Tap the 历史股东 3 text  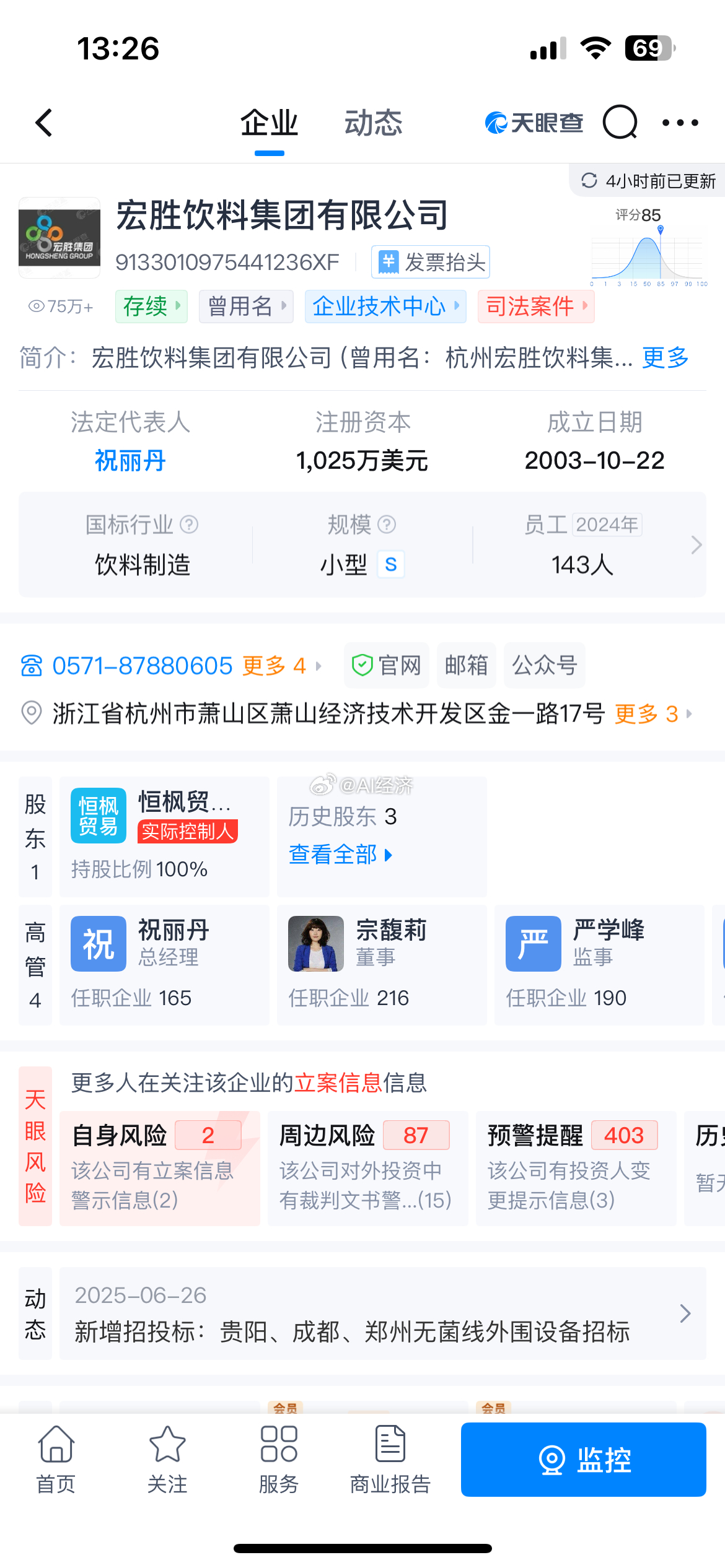343,817
